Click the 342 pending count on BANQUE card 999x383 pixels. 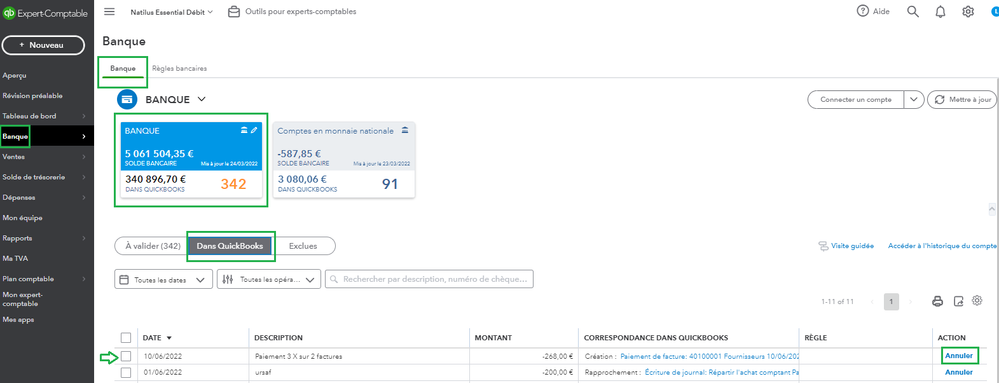coord(233,184)
